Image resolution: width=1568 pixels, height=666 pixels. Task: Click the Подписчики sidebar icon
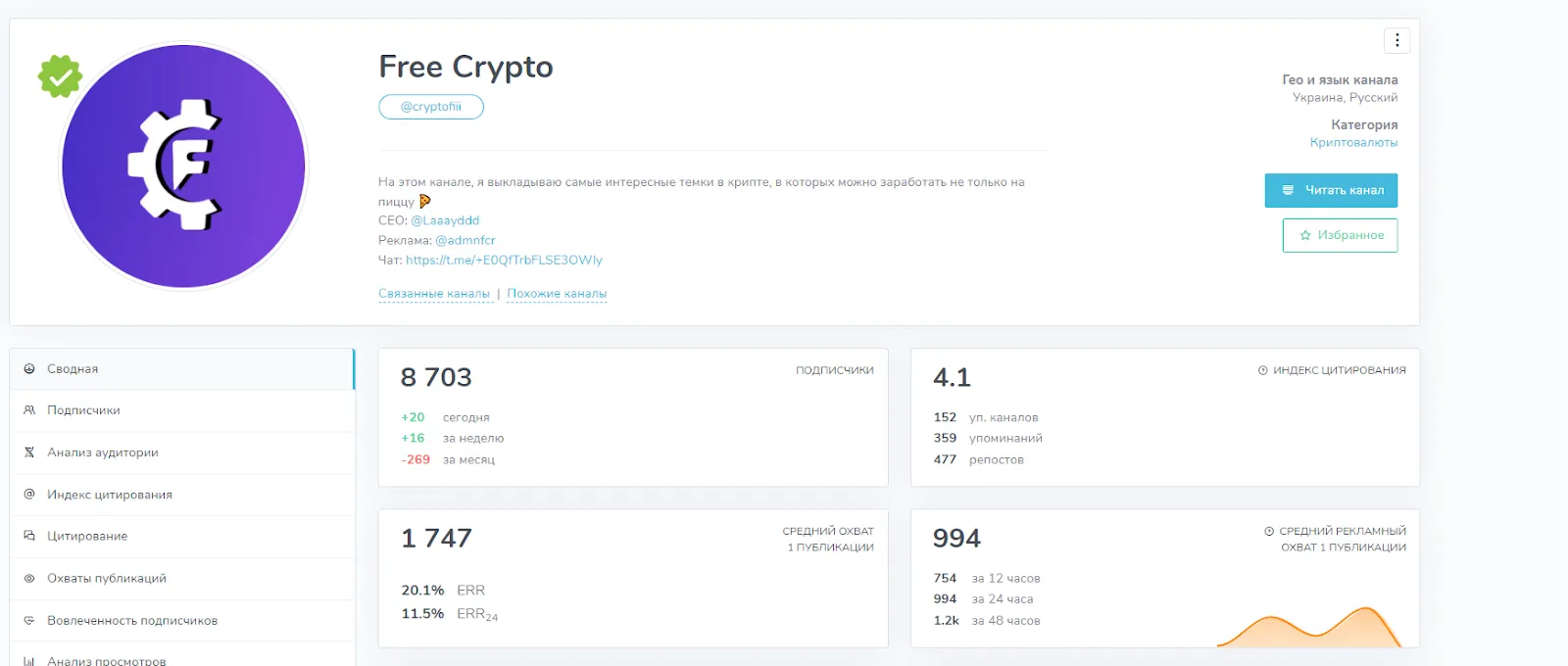pos(29,410)
